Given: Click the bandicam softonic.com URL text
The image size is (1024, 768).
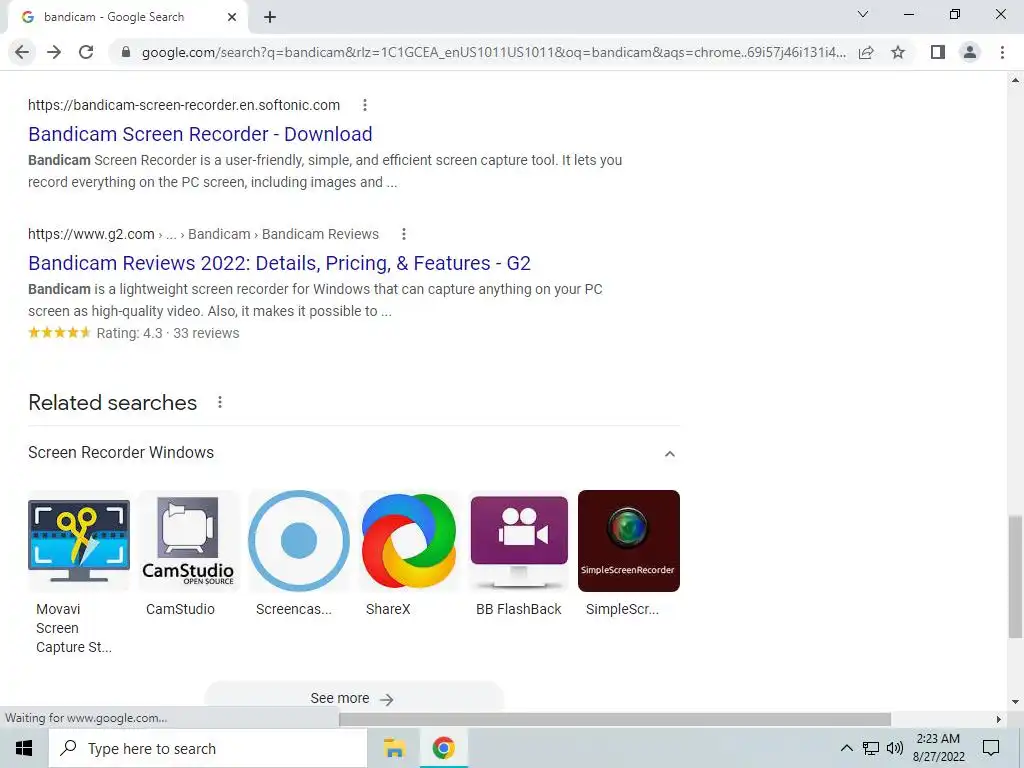Looking at the screenshot, I should point(184,105).
